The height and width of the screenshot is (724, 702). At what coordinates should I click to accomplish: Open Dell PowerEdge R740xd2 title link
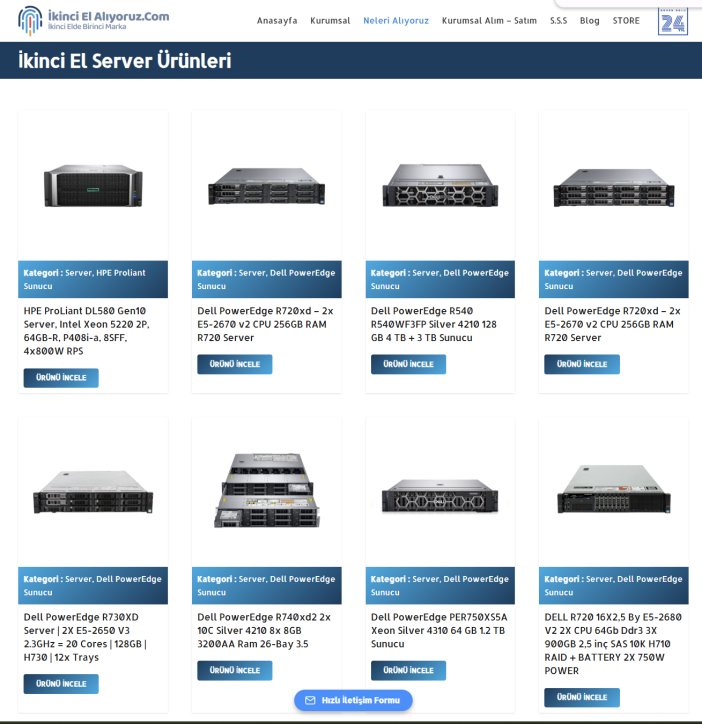[264, 630]
